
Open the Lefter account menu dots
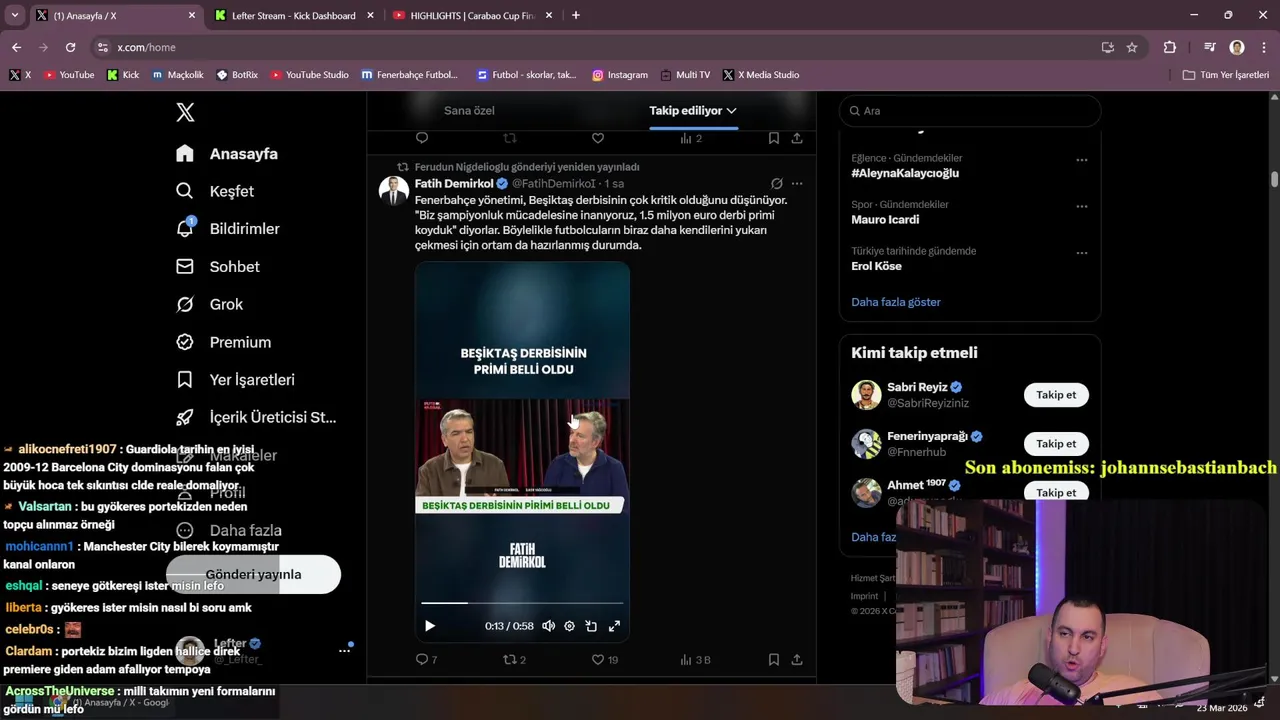[344, 651]
